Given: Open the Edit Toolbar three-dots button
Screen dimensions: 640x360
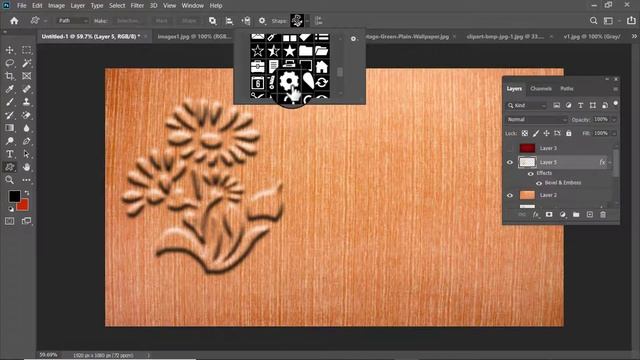Looking at the screenshot, I should (x=27, y=180).
